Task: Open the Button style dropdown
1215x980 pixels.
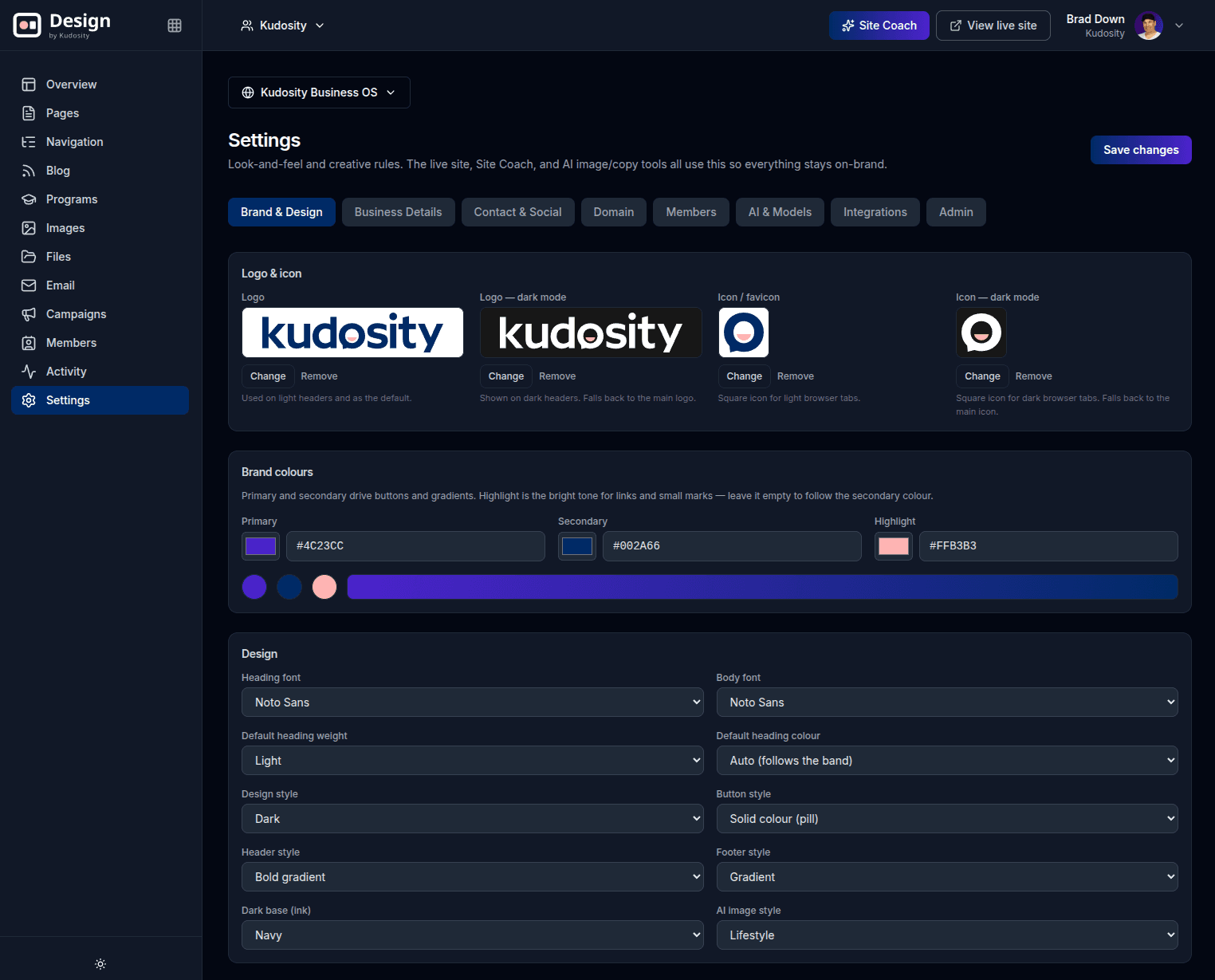Action: pos(947,819)
